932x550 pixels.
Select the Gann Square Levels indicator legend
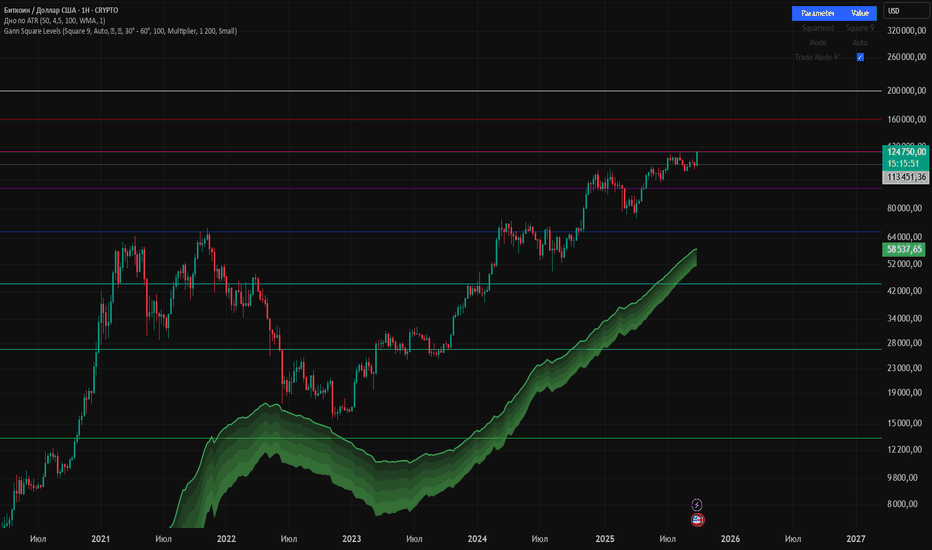click(120, 31)
